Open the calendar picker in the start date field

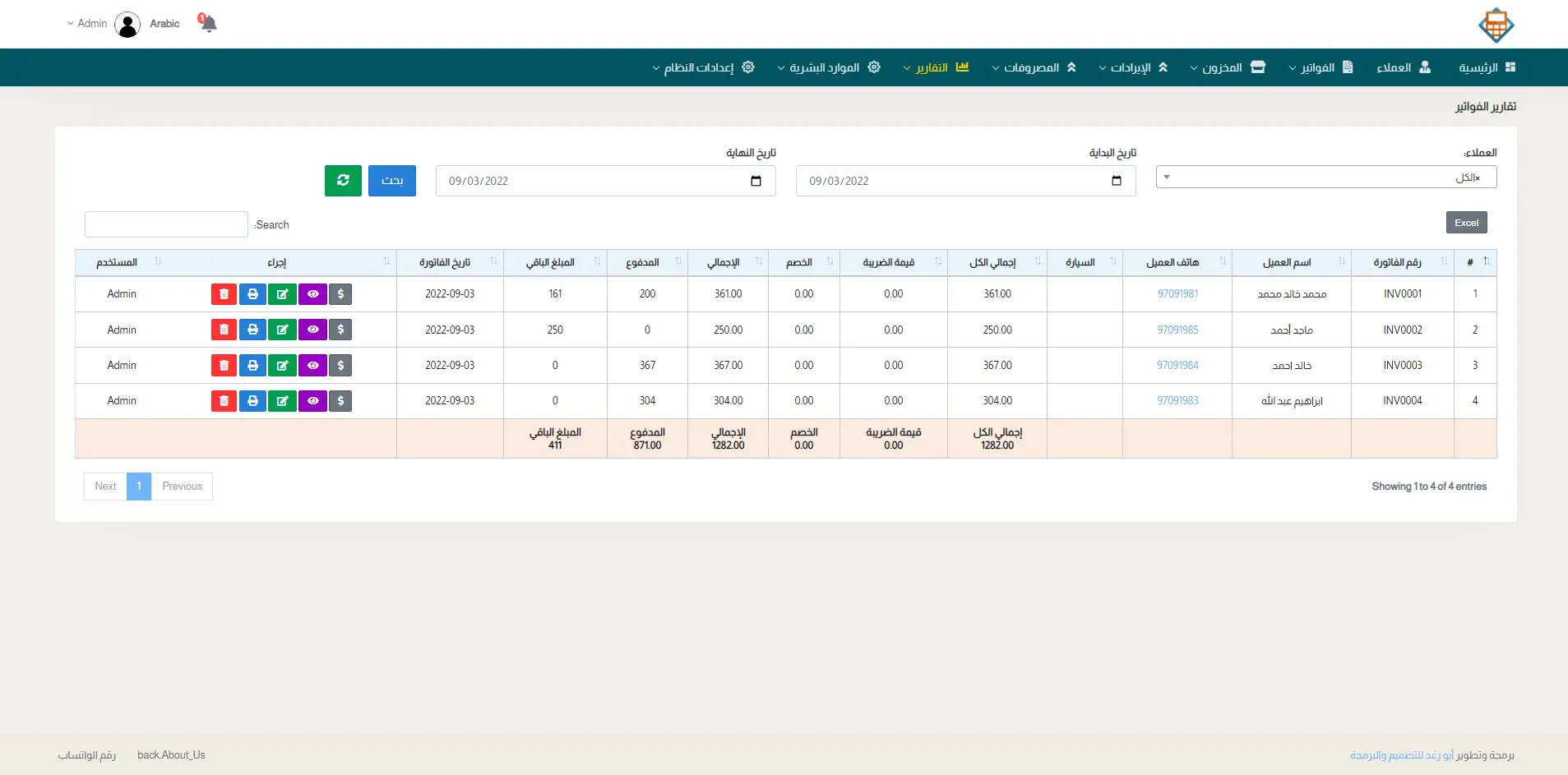tap(1116, 181)
